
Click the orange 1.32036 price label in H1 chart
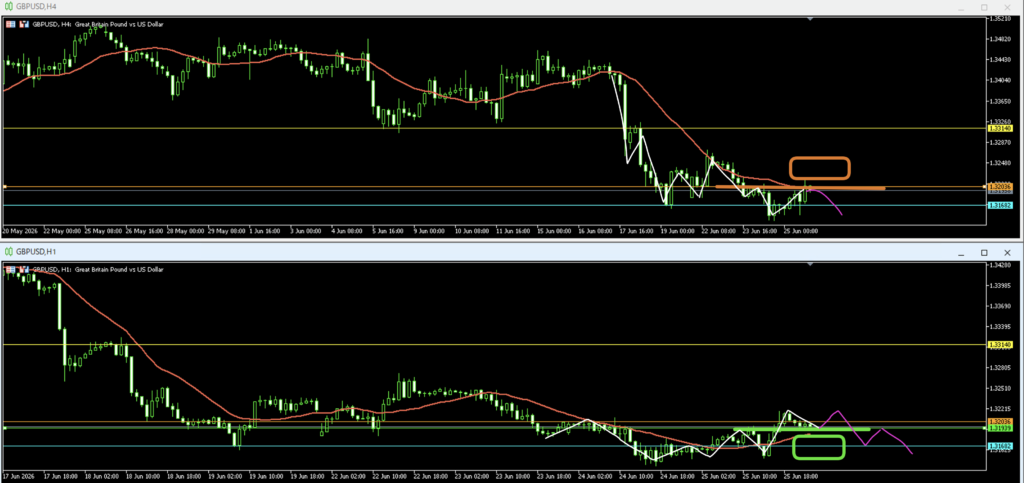tap(1001, 422)
